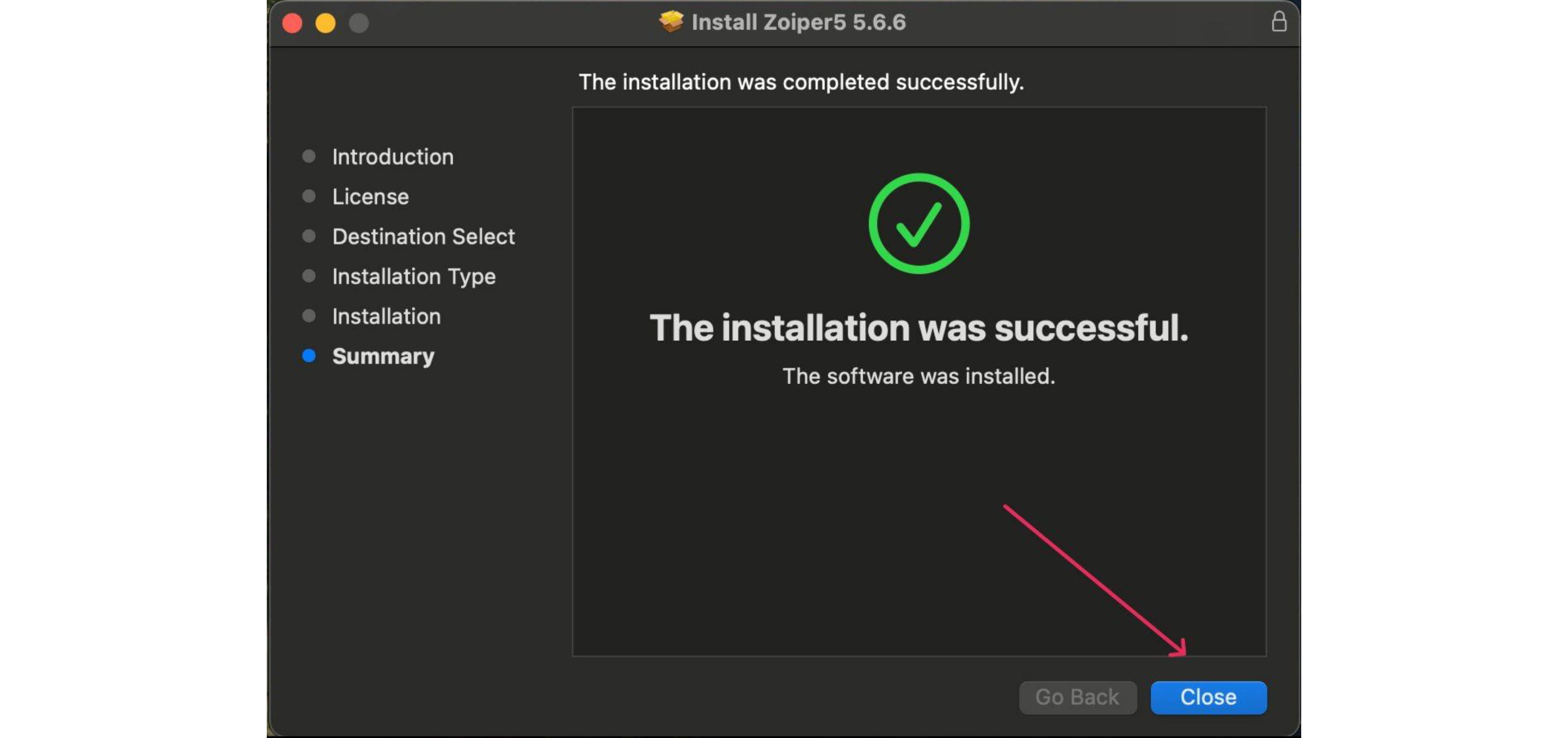Click the green checkmark success icon

pyautogui.click(x=918, y=223)
